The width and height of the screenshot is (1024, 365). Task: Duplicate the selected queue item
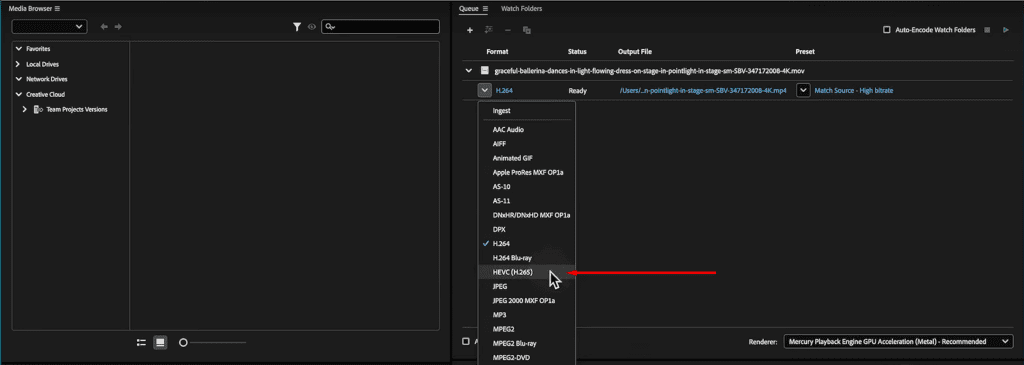click(x=526, y=30)
